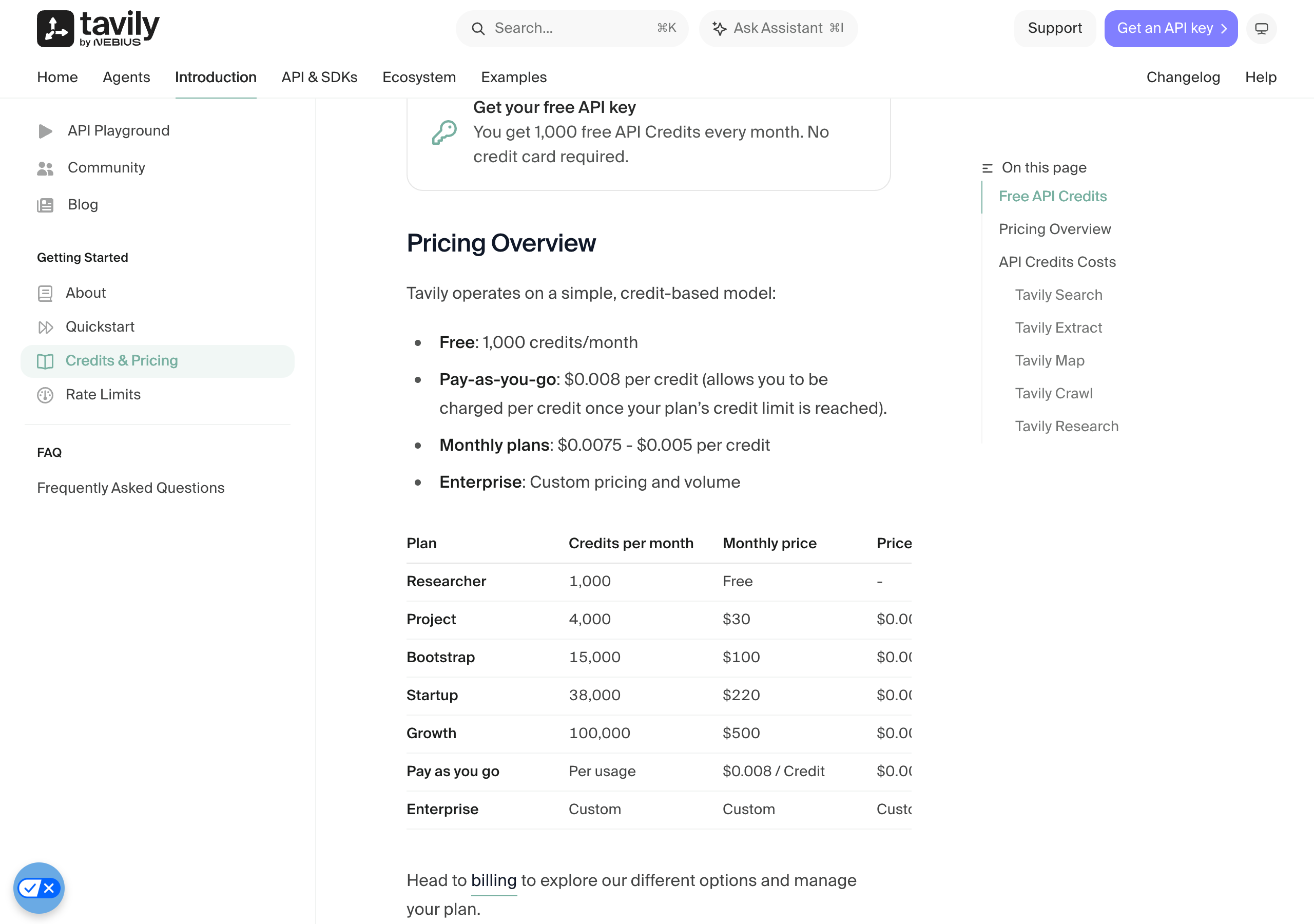
Task: Toggle the floating check/cross widget
Action: [x=39, y=888]
